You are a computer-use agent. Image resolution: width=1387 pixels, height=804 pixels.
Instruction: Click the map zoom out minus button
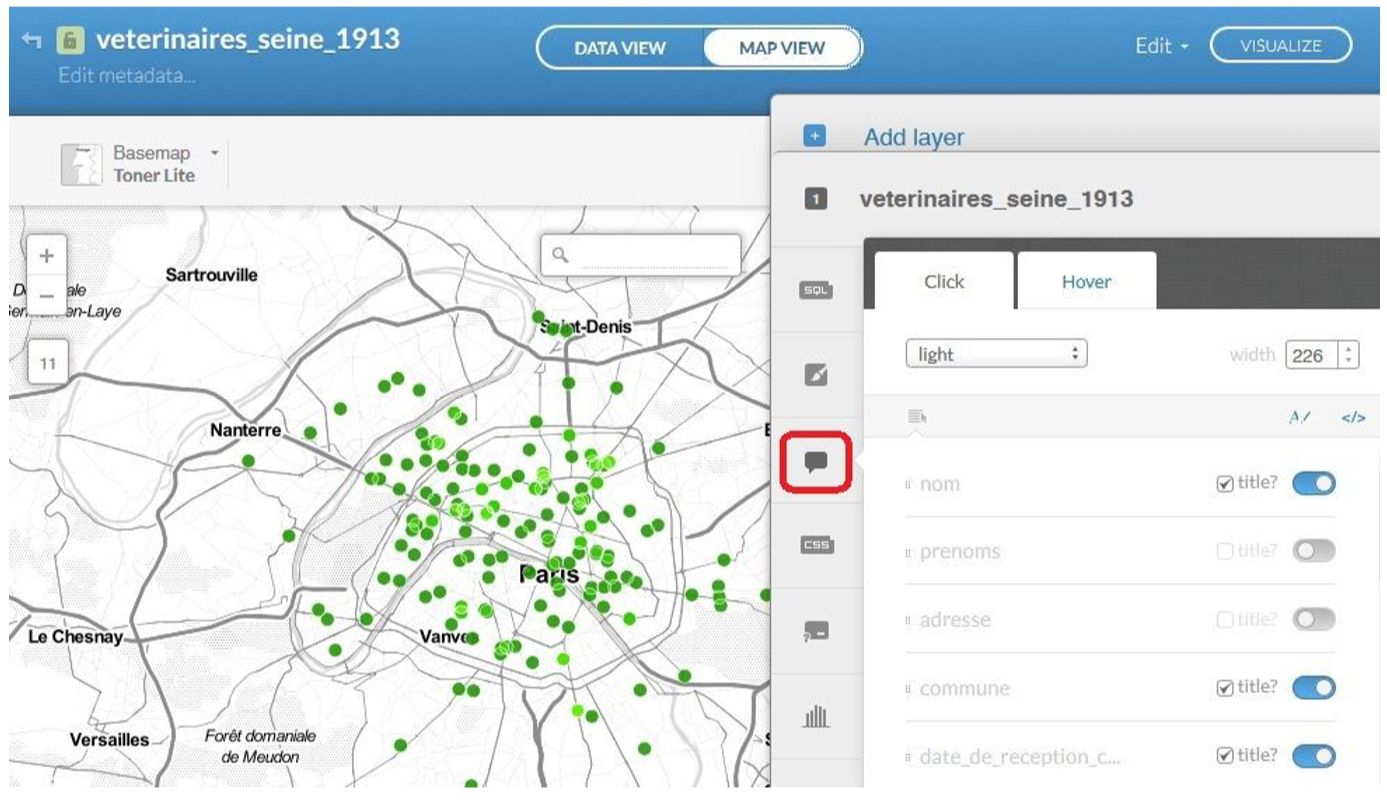click(47, 297)
